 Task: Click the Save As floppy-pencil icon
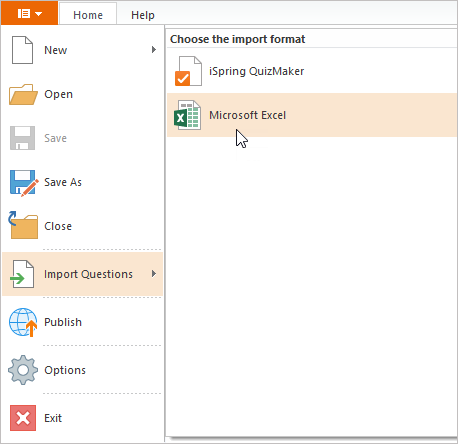[24, 183]
